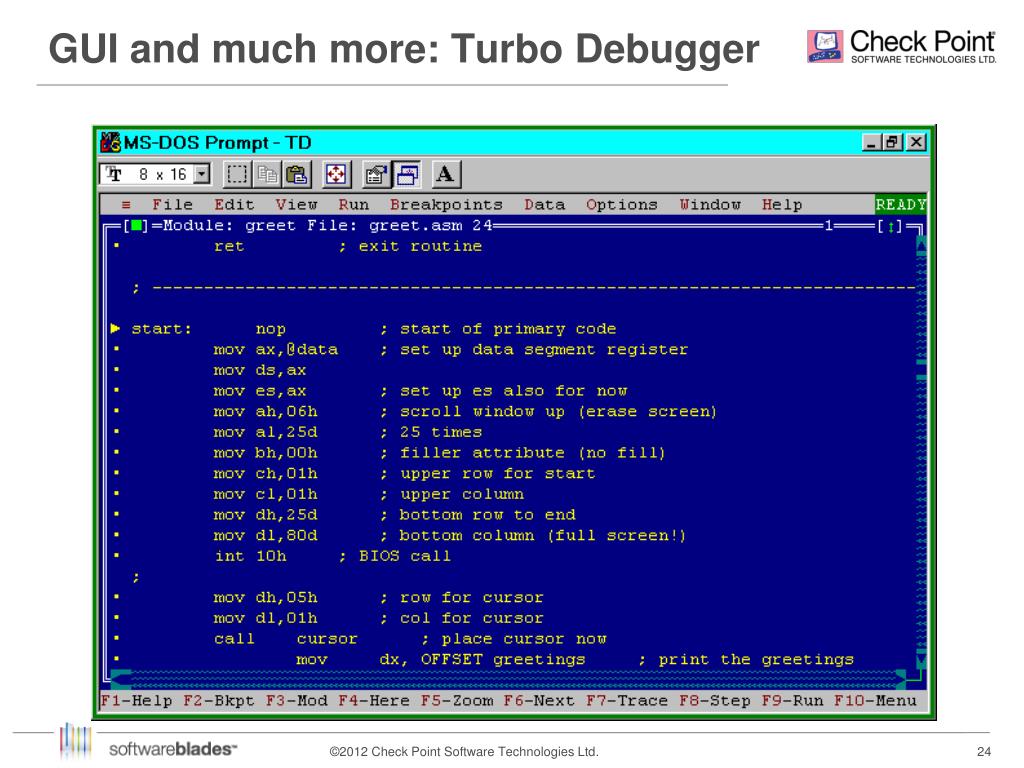Click F2-Bkpt in the bottom status bar
Image resolution: width=1024 pixels, height=768 pixels.
pyautogui.click(x=219, y=701)
